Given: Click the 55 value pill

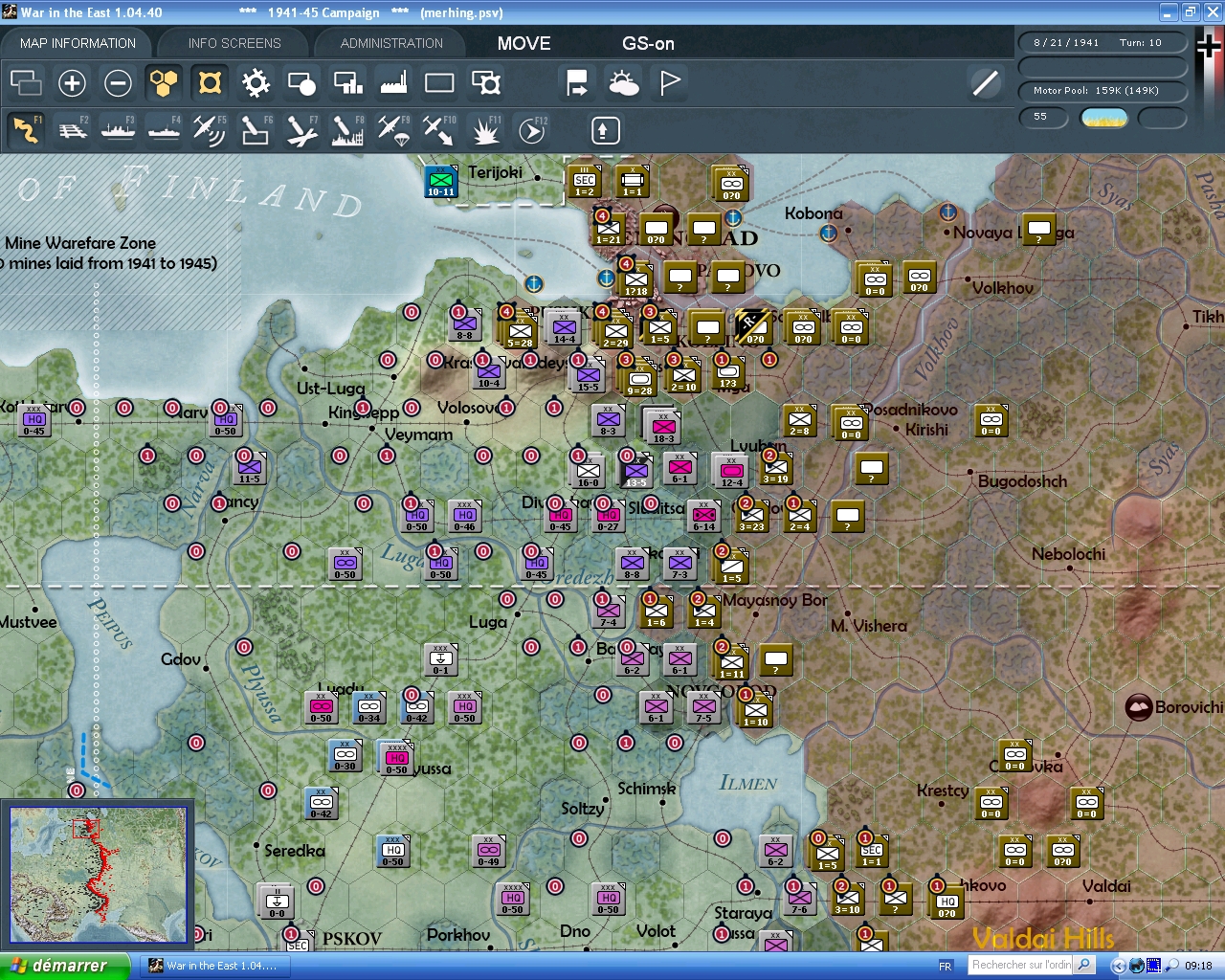Looking at the screenshot, I should 1043,117.
